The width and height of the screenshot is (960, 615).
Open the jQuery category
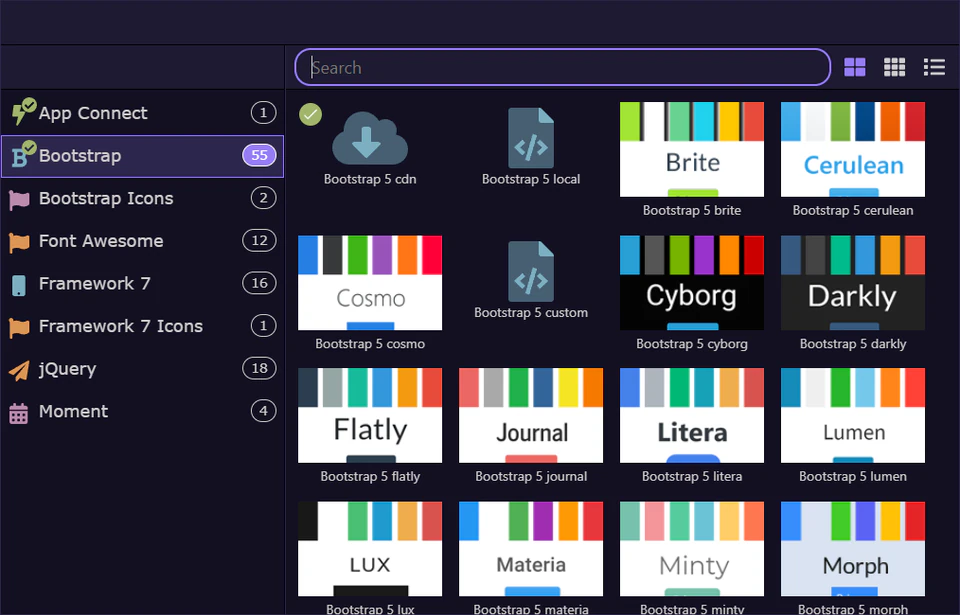click(x=142, y=369)
